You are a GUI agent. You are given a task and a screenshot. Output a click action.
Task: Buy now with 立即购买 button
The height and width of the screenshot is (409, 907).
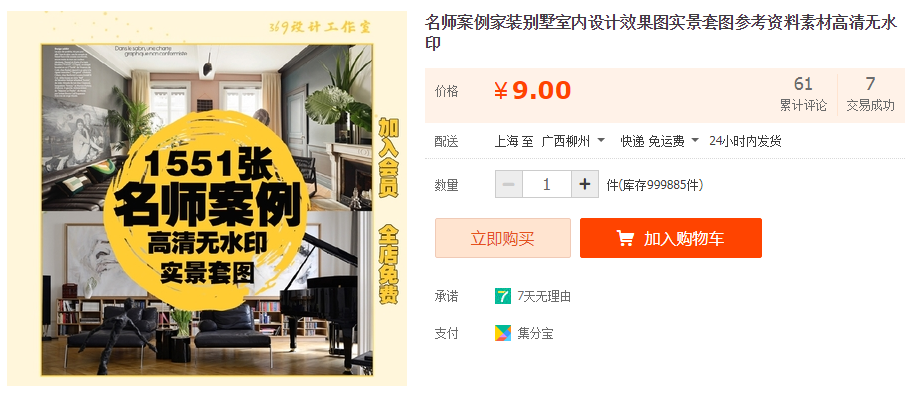click(x=503, y=238)
